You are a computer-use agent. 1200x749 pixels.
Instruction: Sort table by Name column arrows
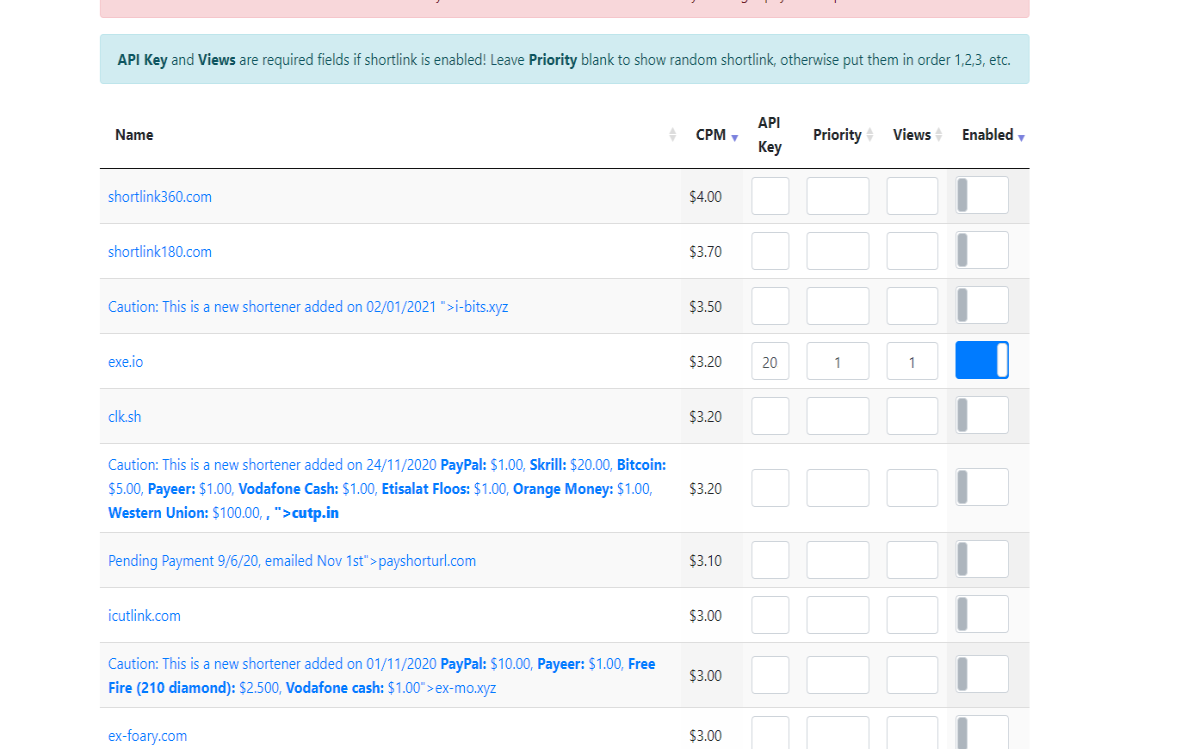click(x=672, y=135)
